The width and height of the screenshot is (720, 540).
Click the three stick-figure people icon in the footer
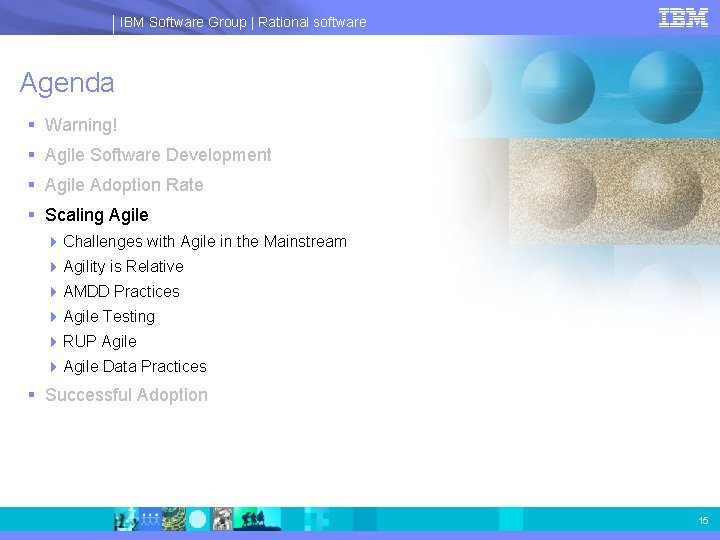(150, 519)
